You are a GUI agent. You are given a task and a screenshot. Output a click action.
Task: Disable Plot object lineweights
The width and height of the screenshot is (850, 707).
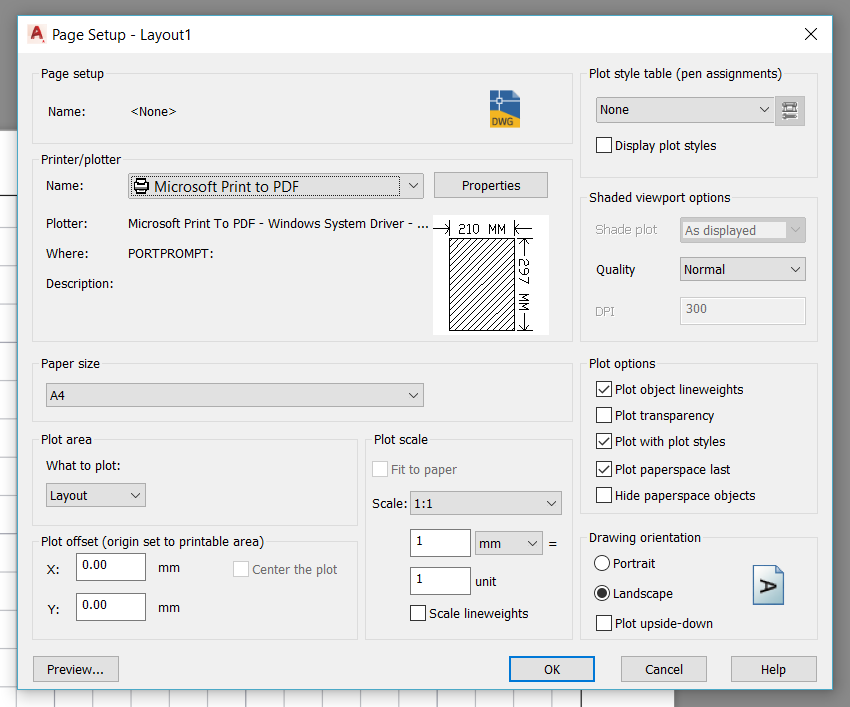[604, 389]
